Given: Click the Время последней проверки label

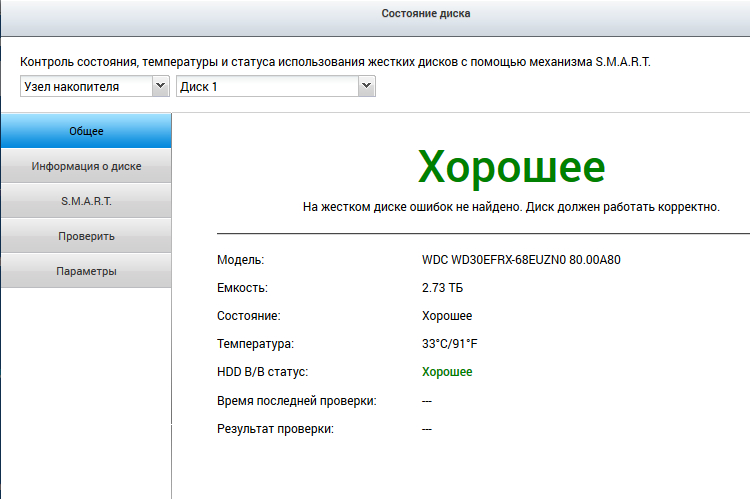Looking at the screenshot, I should click(x=296, y=400).
